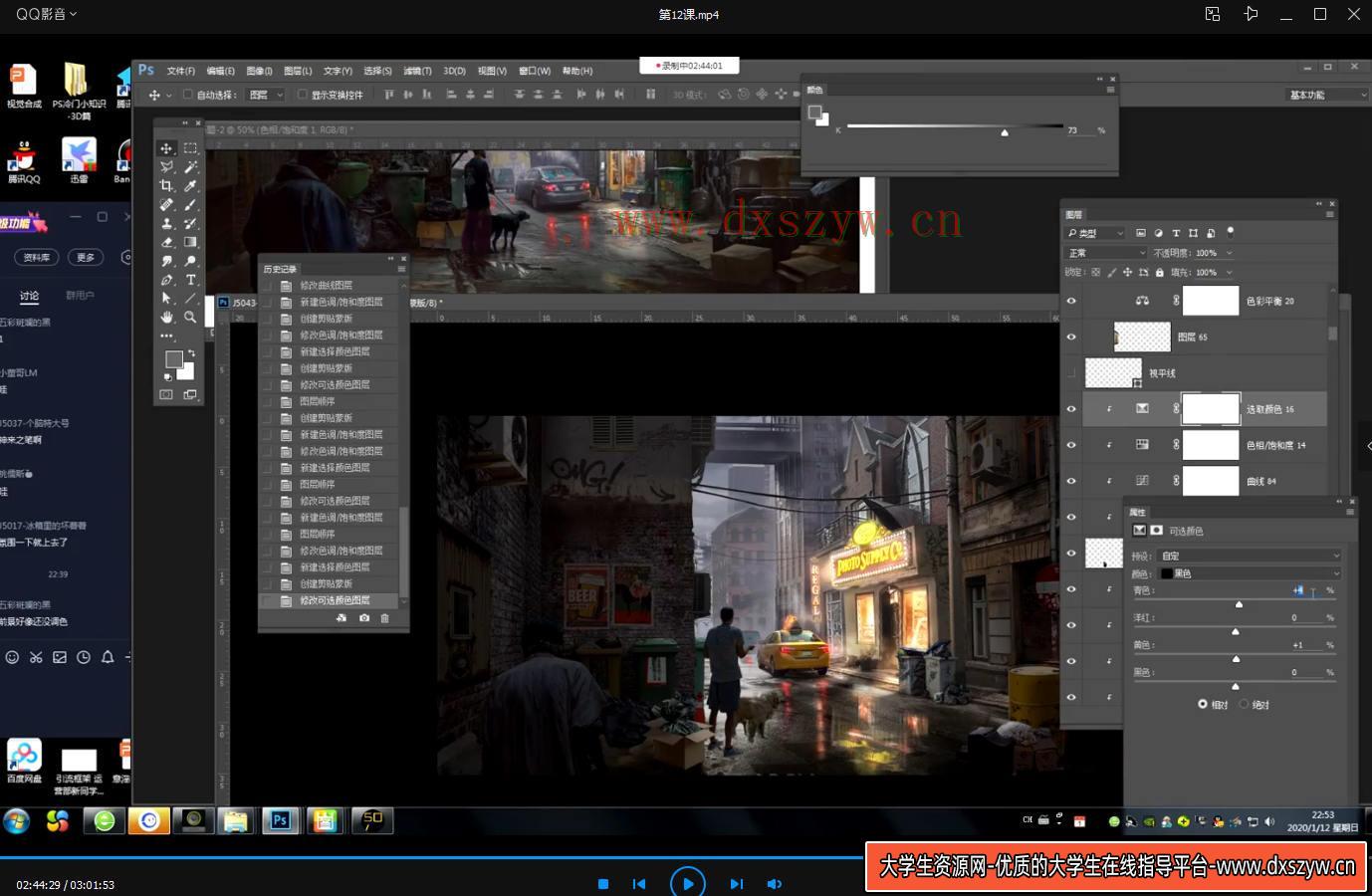
Task: Select the Move tool in Photoshop toolbox
Action: (x=166, y=148)
